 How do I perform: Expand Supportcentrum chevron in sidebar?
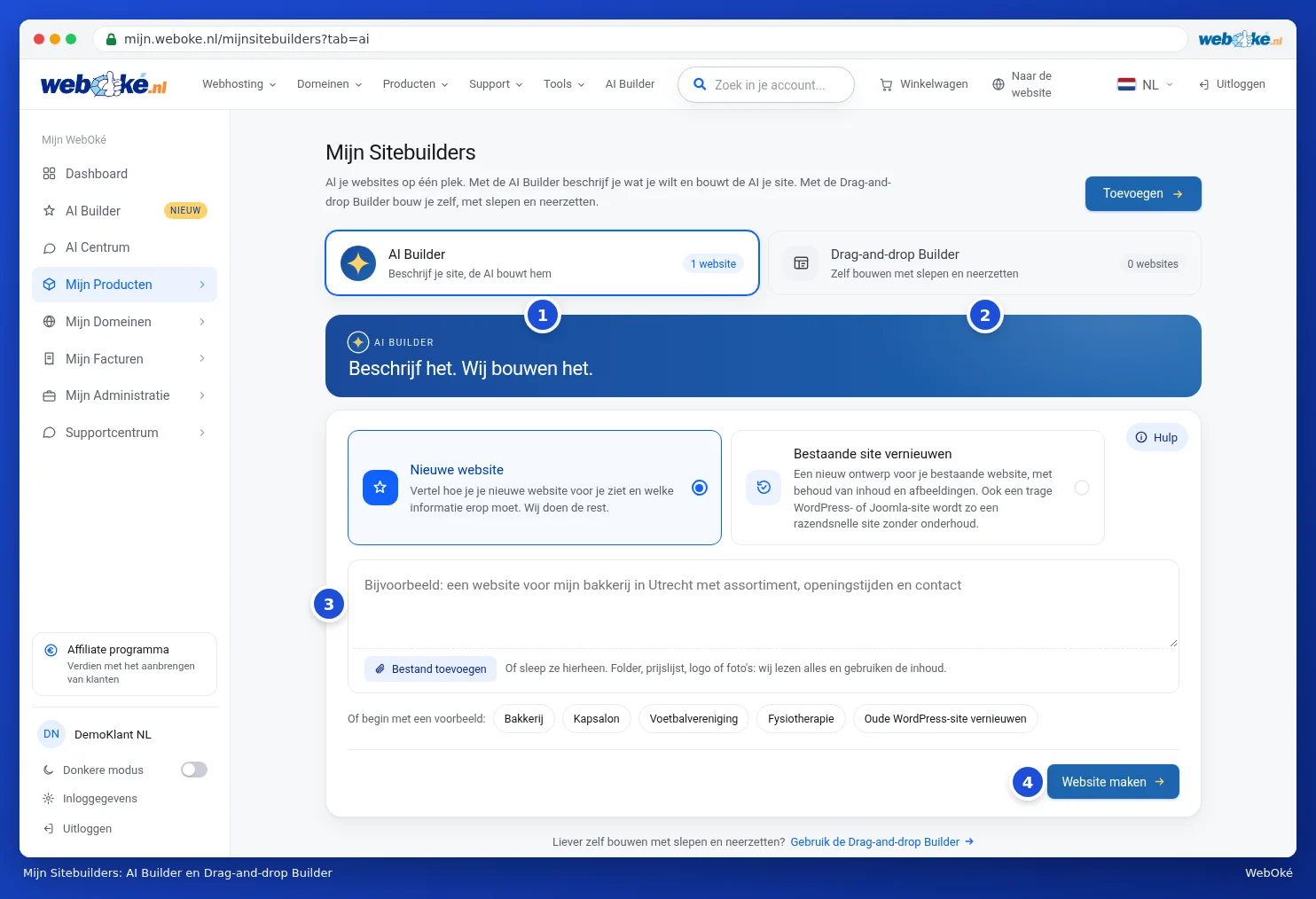[x=202, y=433]
